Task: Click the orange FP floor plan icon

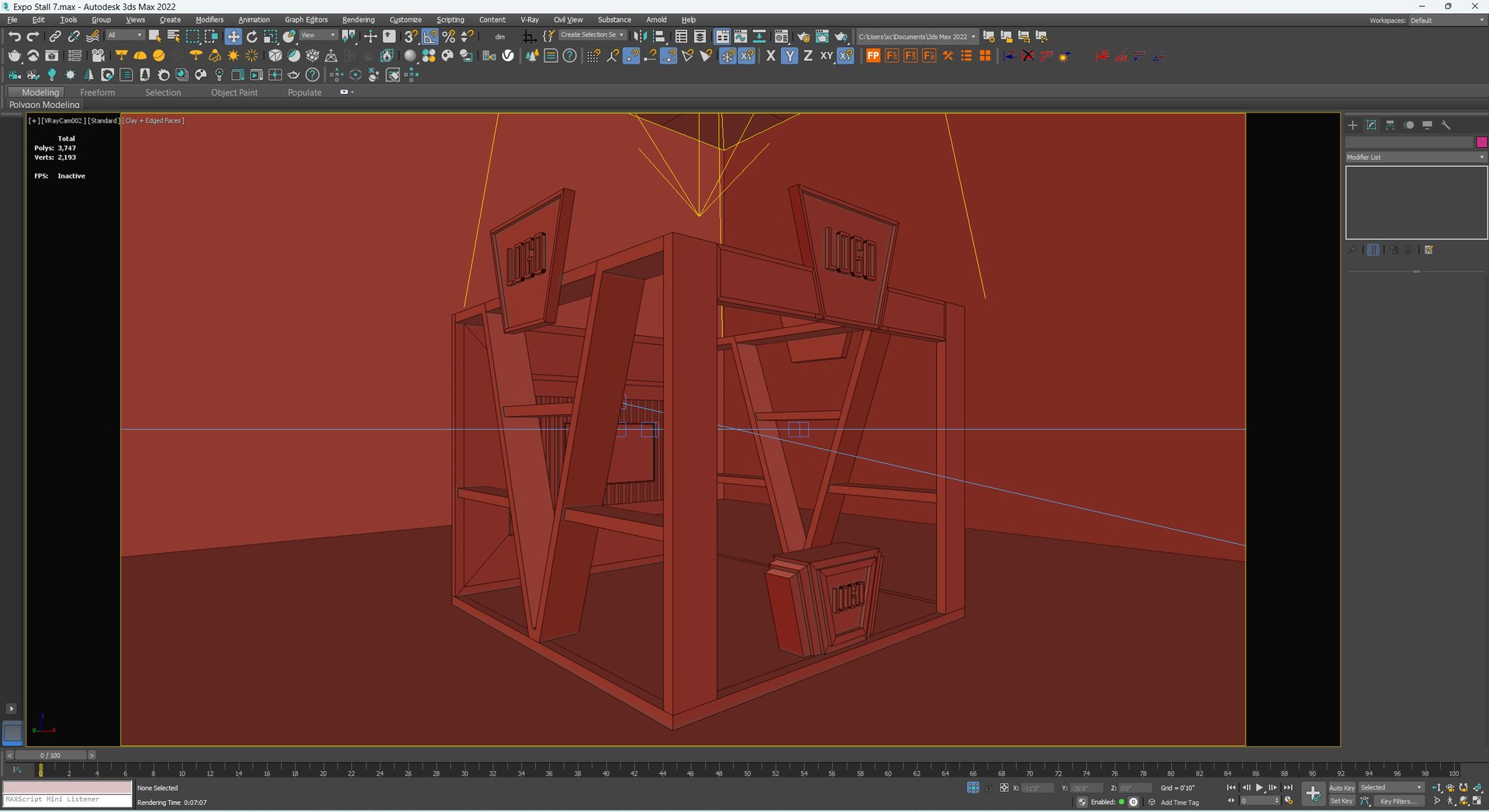Action: coord(873,56)
